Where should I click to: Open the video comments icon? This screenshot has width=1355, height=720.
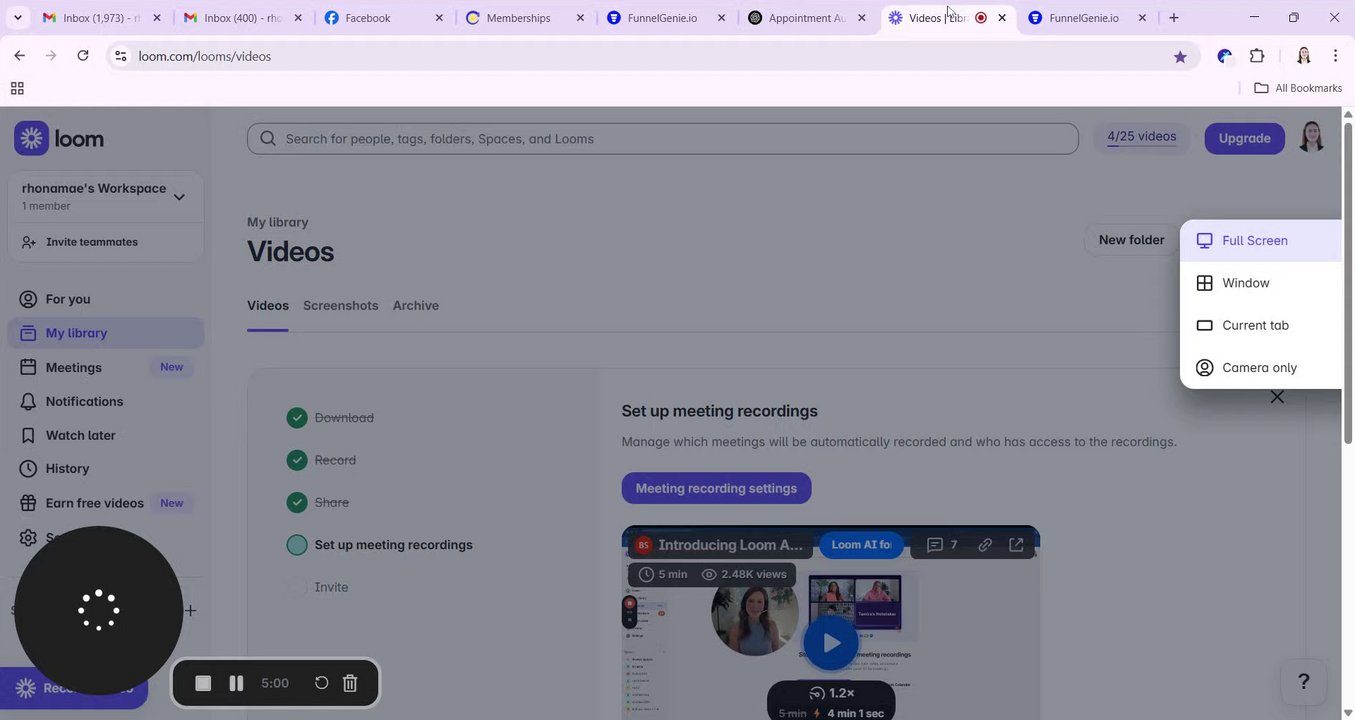[x=942, y=545]
